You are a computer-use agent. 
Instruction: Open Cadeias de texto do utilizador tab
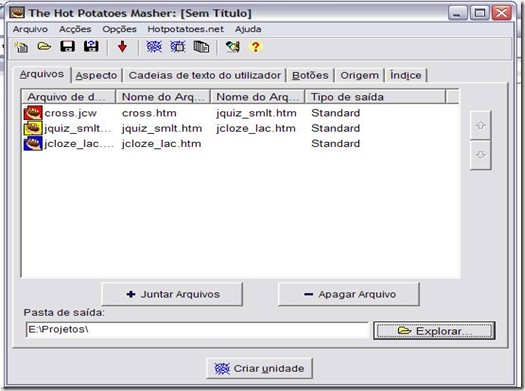[205, 75]
